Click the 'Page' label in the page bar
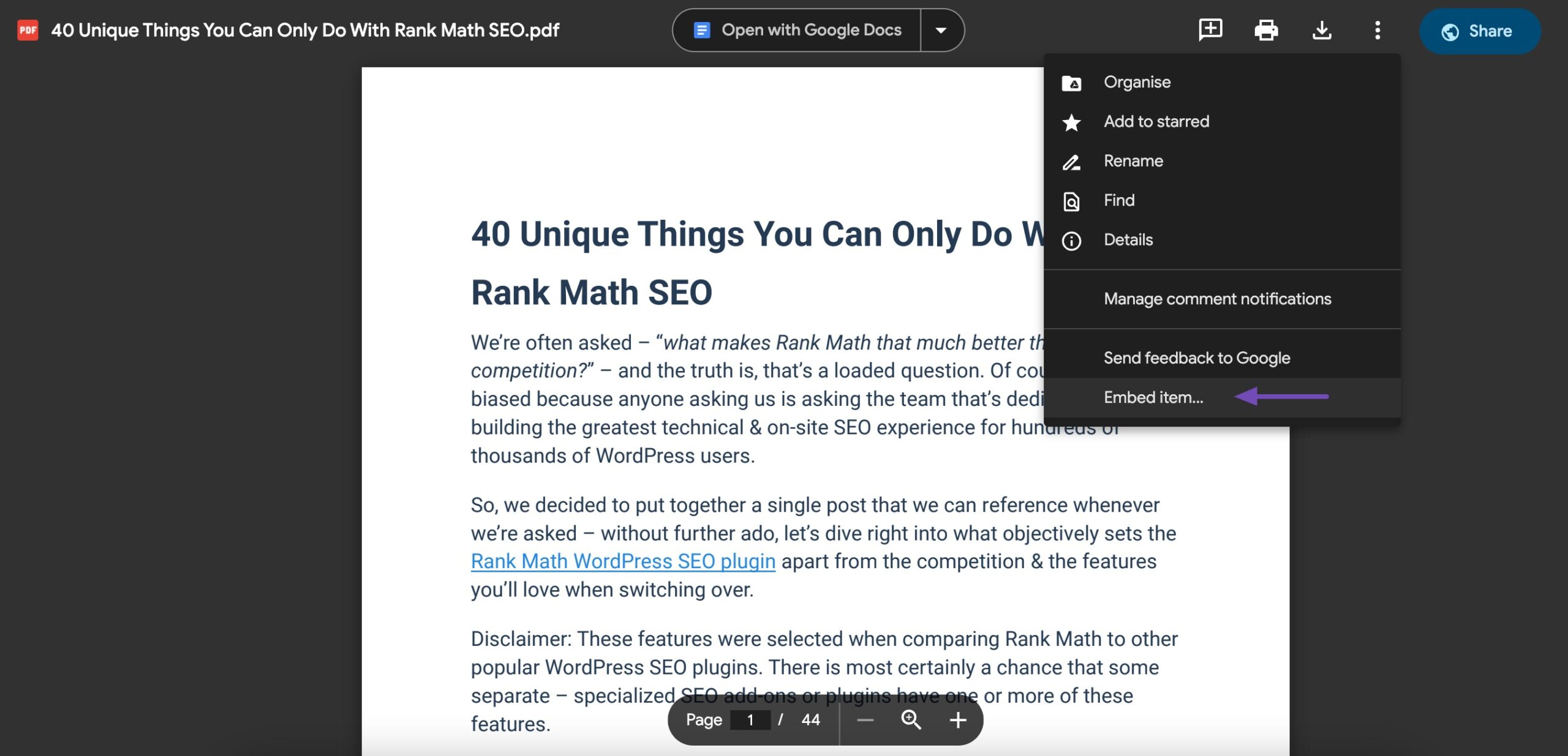Viewport: 1568px width, 756px height. tap(704, 720)
